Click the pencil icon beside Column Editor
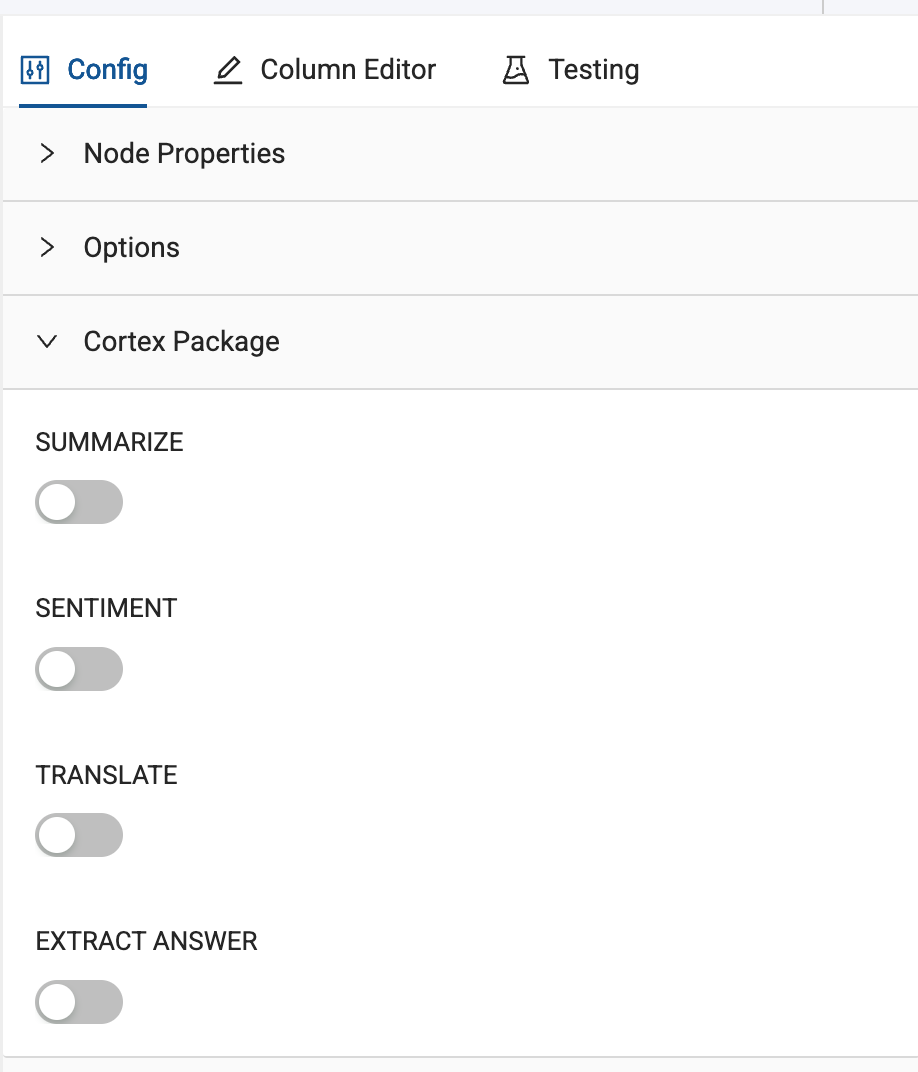 [228, 70]
